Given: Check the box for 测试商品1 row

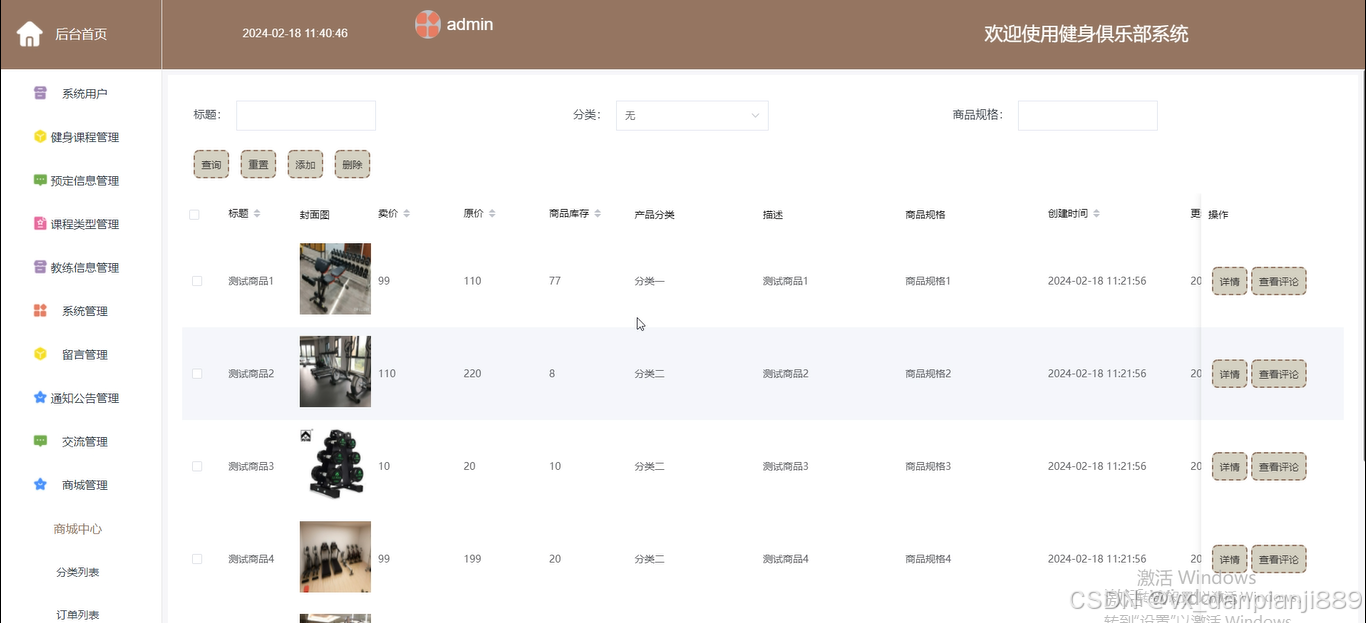Looking at the screenshot, I should (197, 281).
